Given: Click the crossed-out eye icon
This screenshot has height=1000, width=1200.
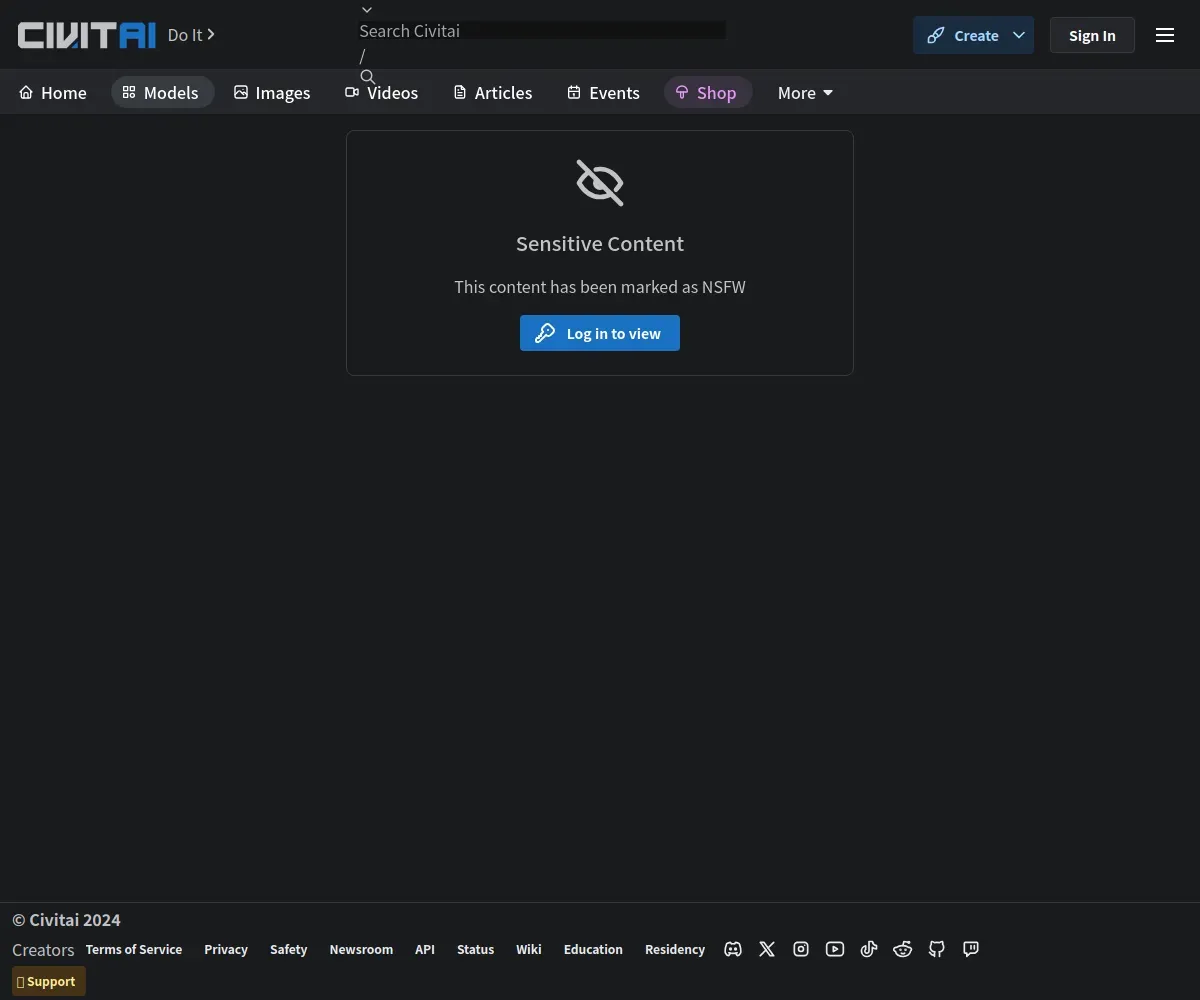Looking at the screenshot, I should pyautogui.click(x=600, y=183).
